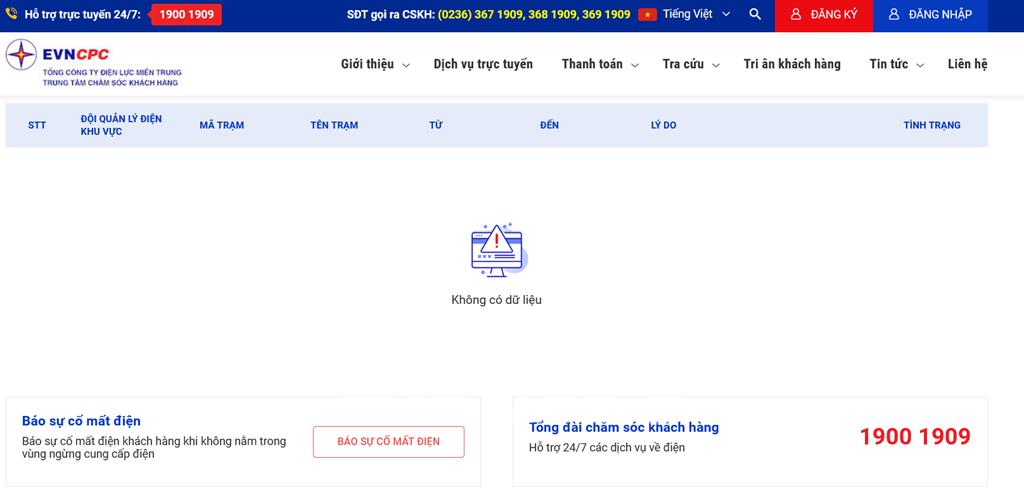
Task: Expand the Tin tức menu
Action: point(896,64)
